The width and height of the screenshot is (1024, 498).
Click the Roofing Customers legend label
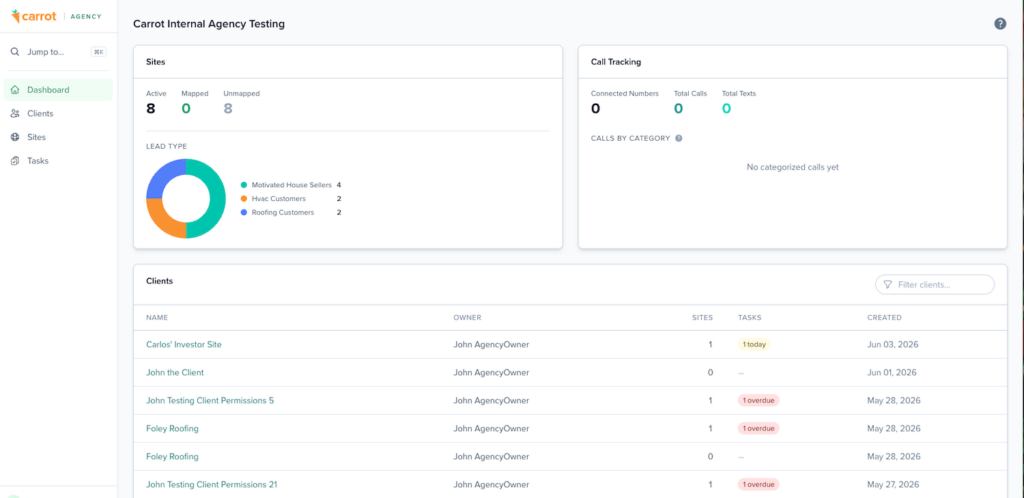click(x=283, y=213)
